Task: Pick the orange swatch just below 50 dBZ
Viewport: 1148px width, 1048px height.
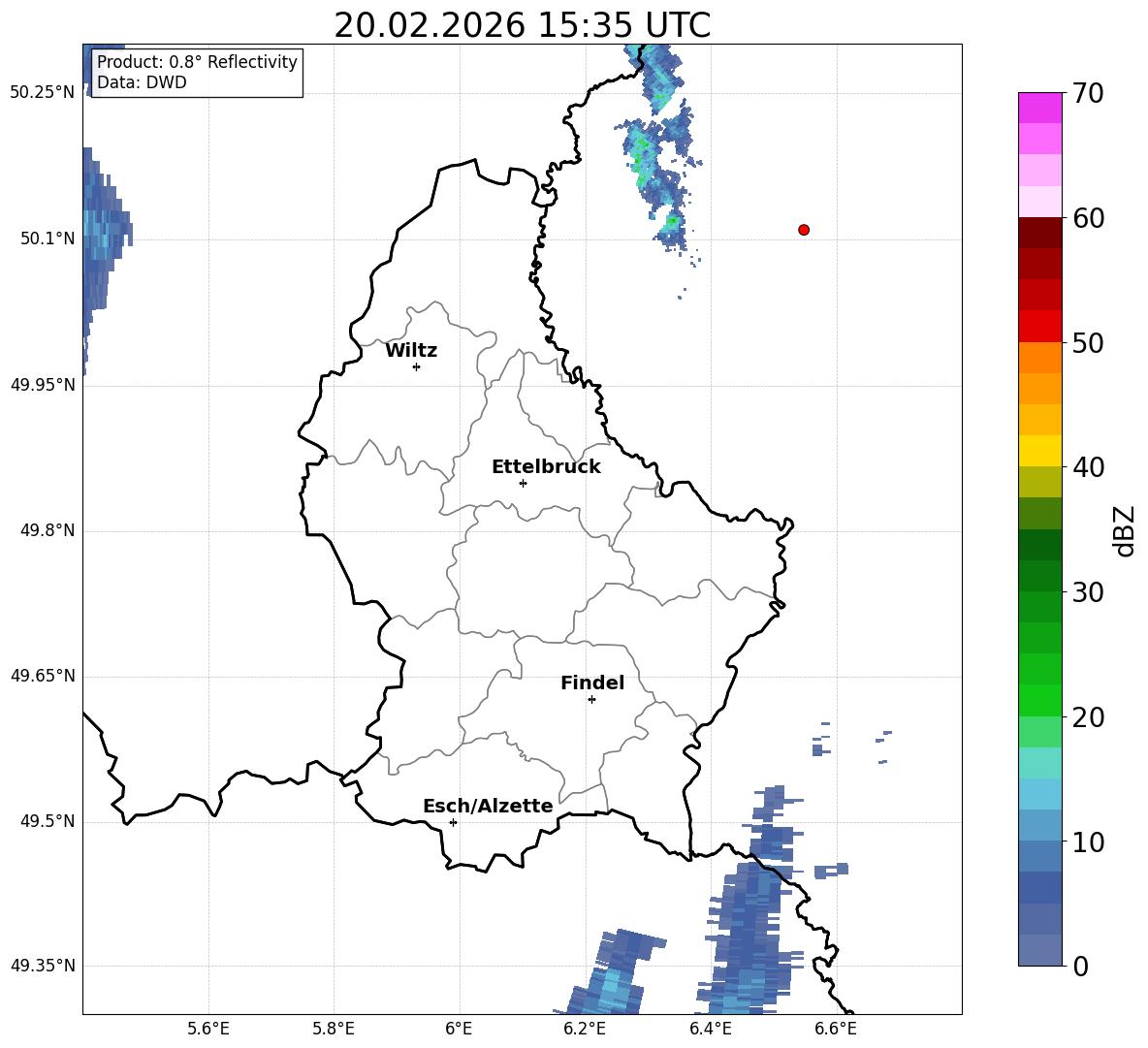Action: point(1040,358)
